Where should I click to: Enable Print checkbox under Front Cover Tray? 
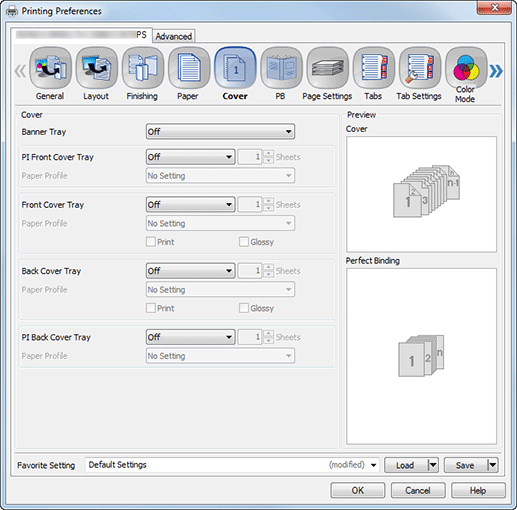tap(151, 242)
